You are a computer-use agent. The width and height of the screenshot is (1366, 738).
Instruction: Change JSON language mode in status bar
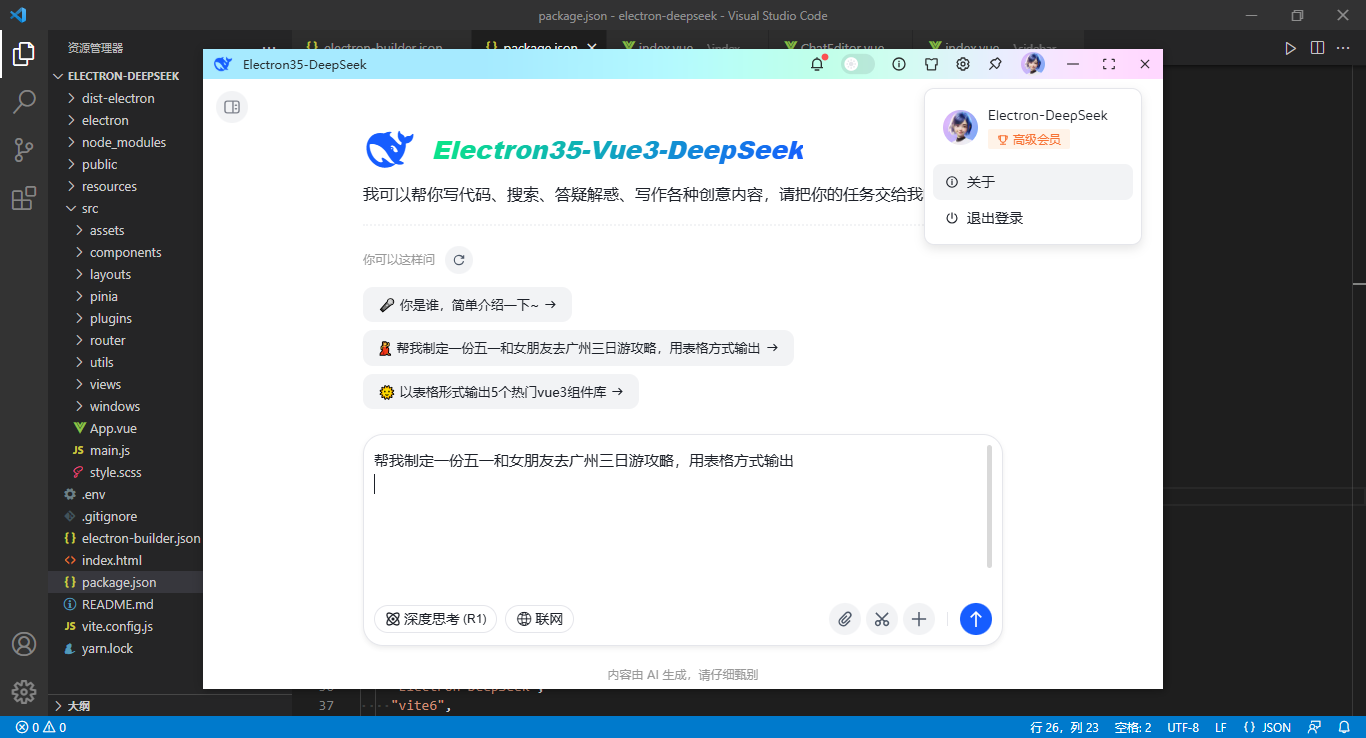[x=1267, y=727]
